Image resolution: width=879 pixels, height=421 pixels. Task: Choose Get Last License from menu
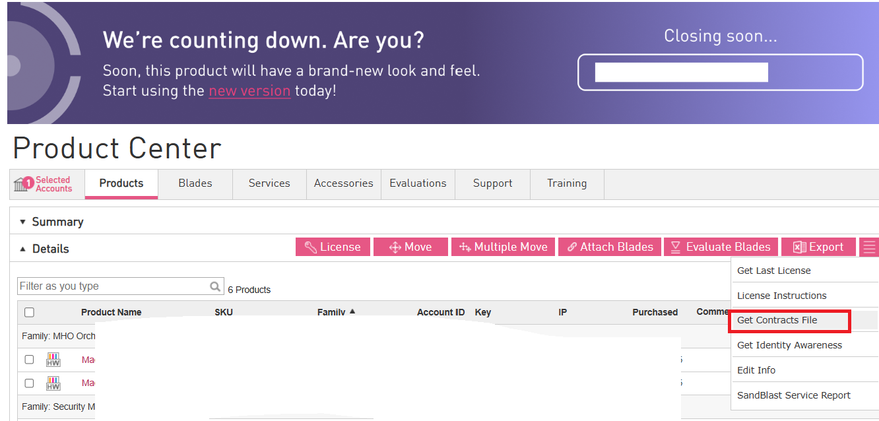805,271
